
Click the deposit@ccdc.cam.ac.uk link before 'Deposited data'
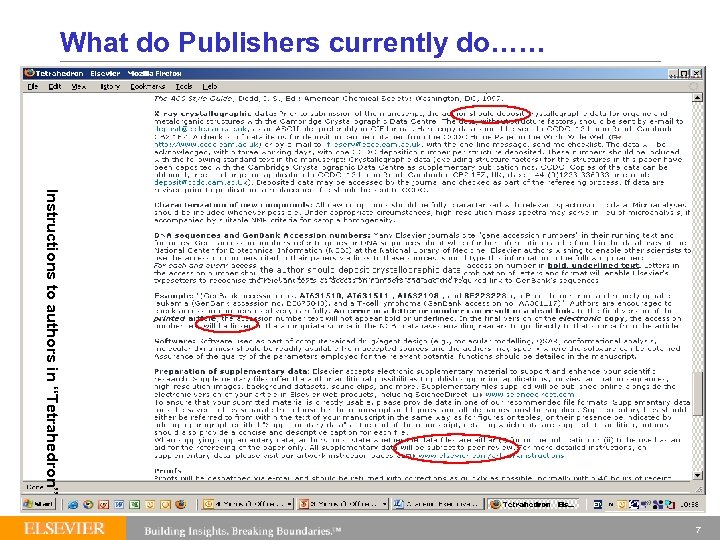[x=202, y=182]
